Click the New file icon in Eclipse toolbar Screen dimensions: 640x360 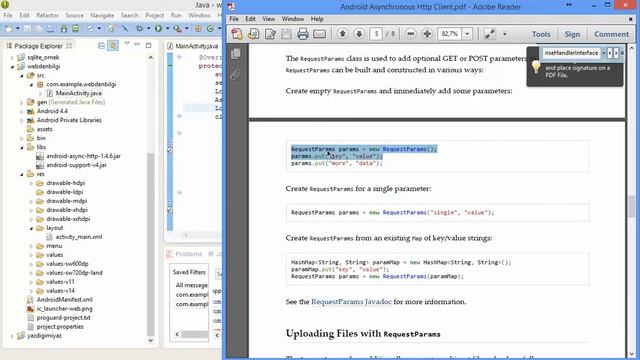coord(8,29)
